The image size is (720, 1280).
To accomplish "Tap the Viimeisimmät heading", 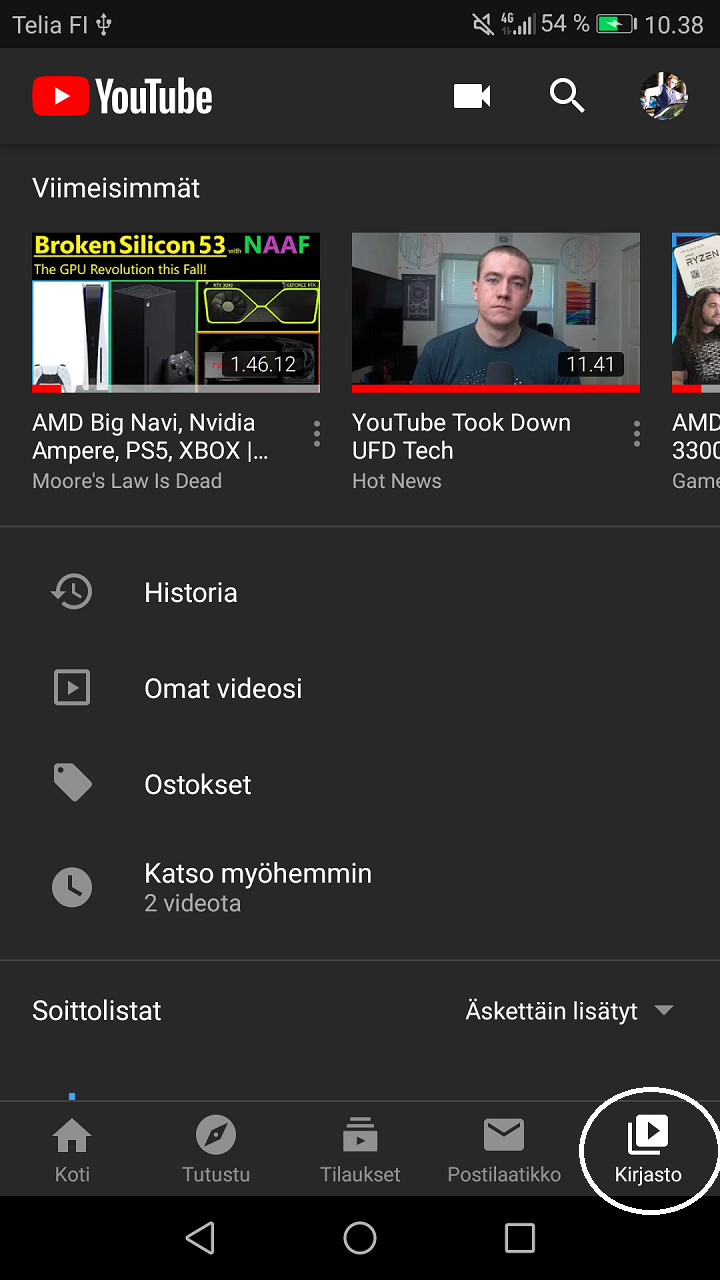I will tap(116, 188).
